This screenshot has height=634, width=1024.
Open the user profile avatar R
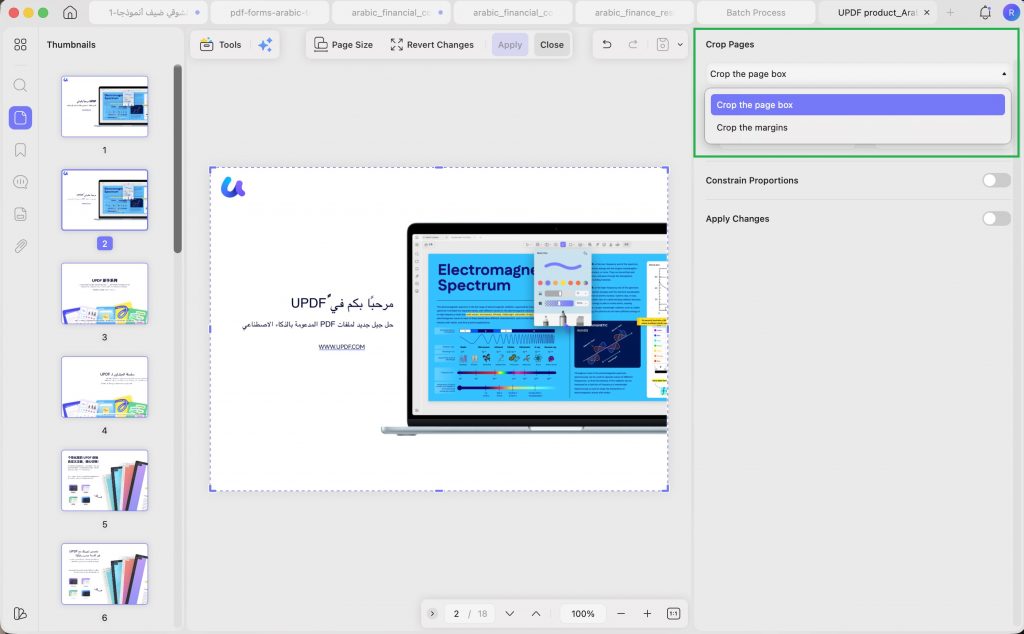[x=1010, y=12]
